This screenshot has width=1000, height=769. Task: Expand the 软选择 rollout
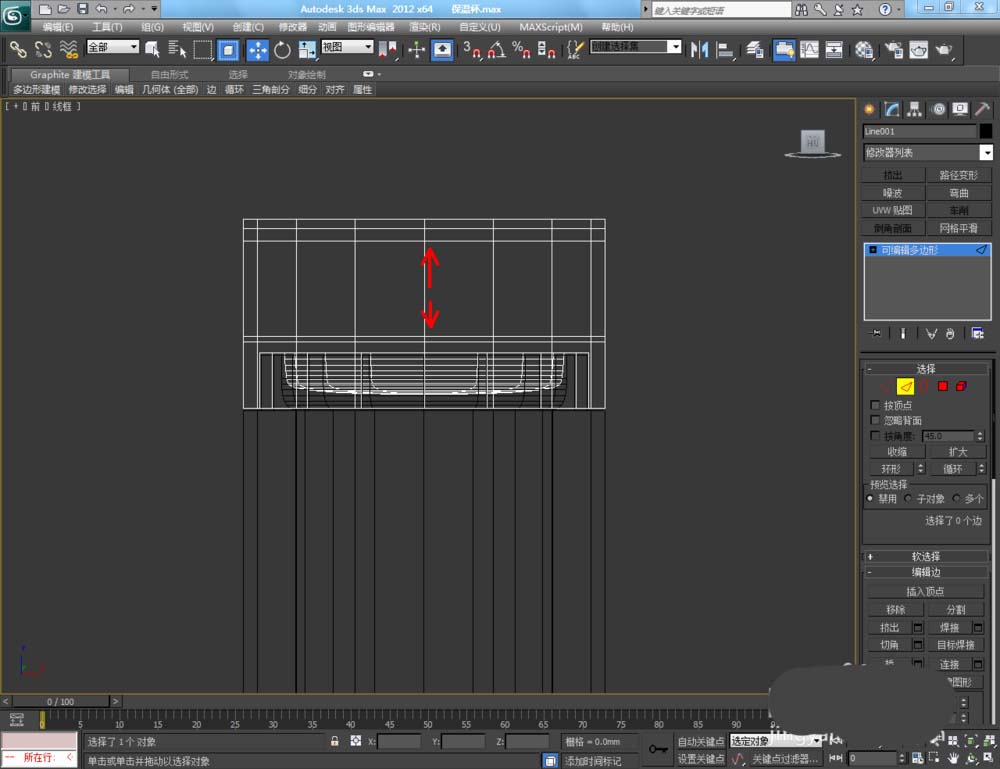click(926, 556)
